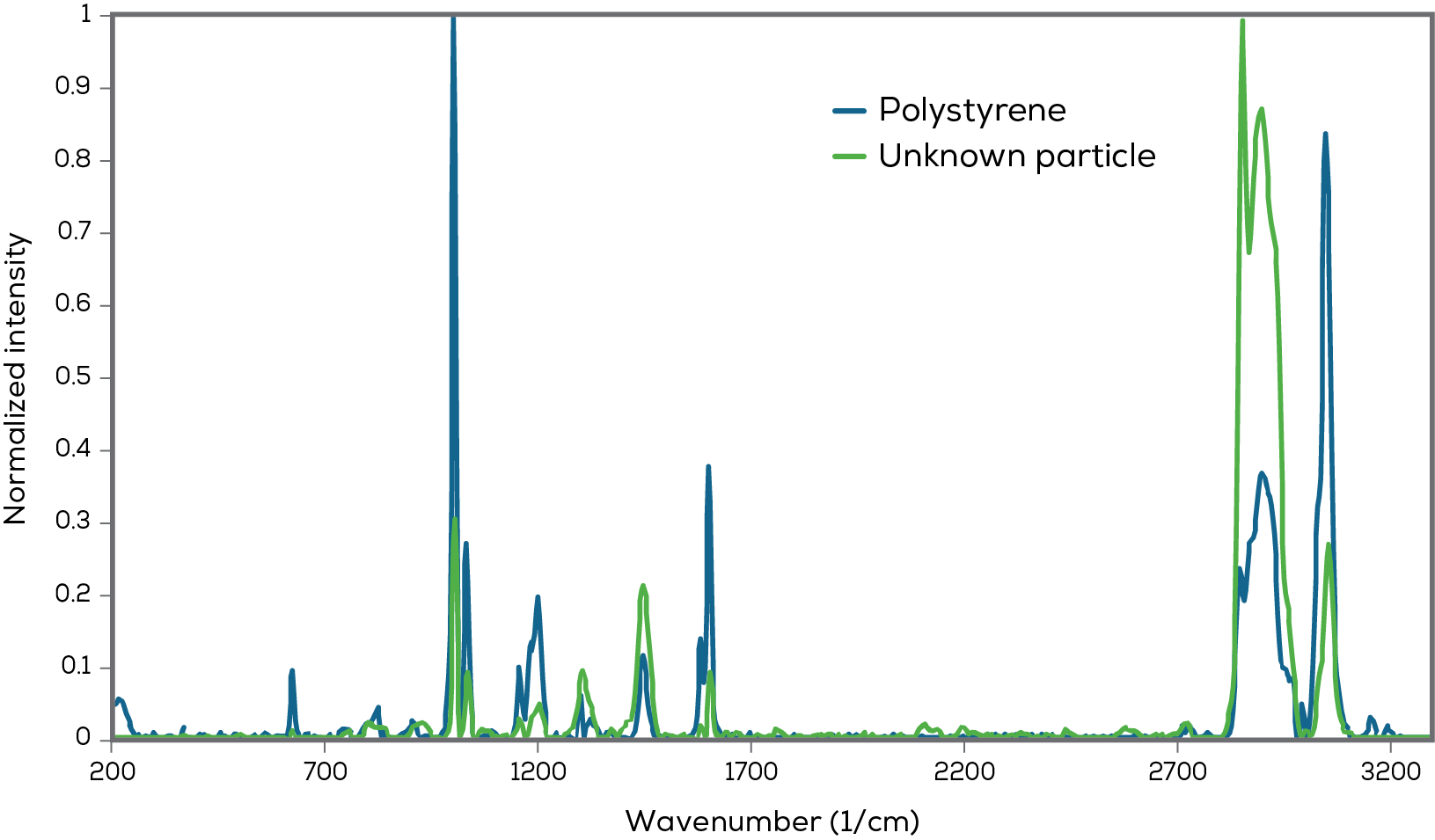Click the blue Polystyrene legend line swatch
Viewport: 1435px width, 840px height.
pyautogui.click(x=850, y=111)
